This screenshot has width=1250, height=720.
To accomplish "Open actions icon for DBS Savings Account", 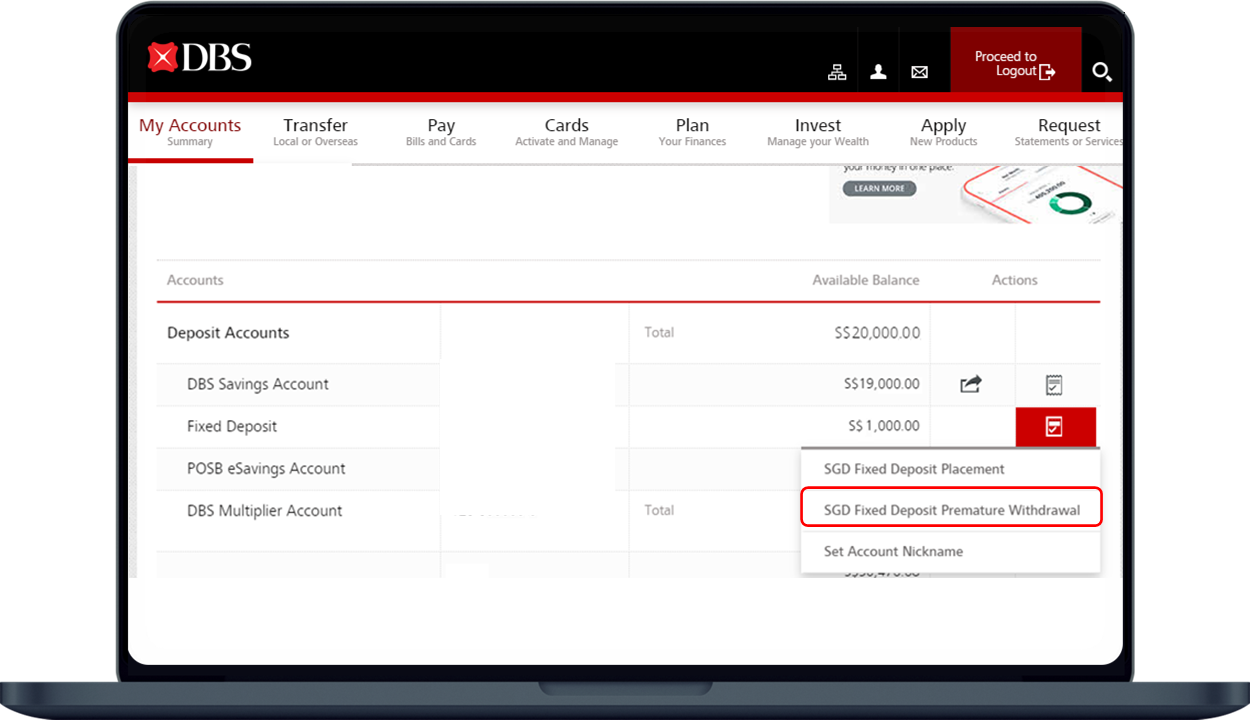I will (1054, 384).
